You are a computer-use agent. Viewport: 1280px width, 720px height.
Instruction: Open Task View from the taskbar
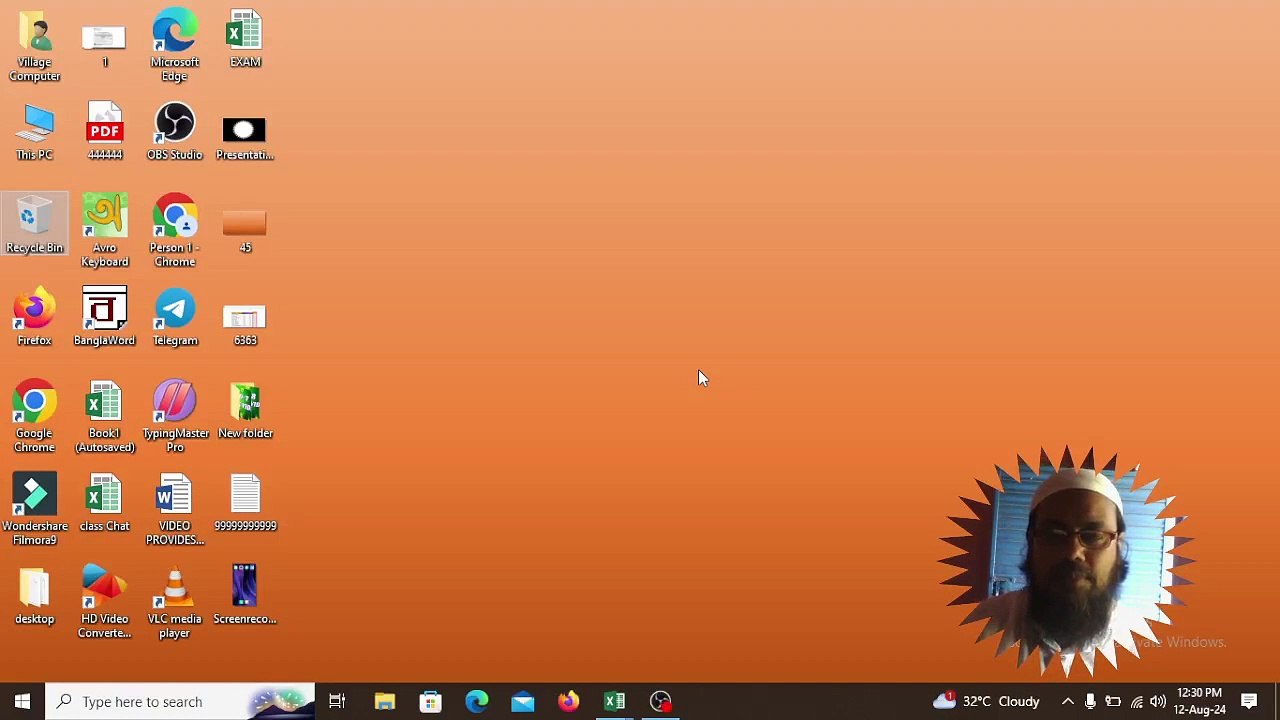point(337,701)
